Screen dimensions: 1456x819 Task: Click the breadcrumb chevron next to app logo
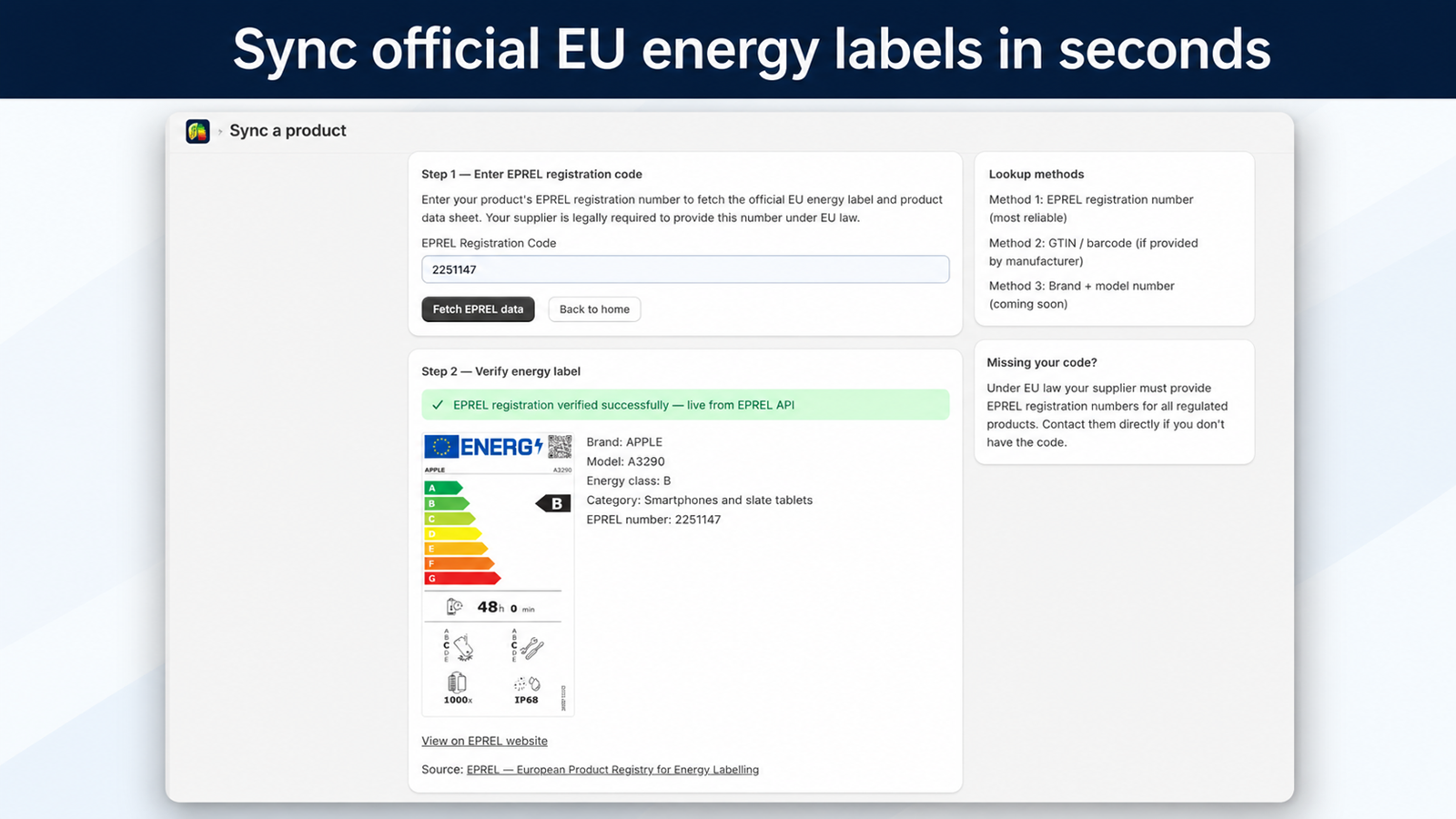coord(220,131)
